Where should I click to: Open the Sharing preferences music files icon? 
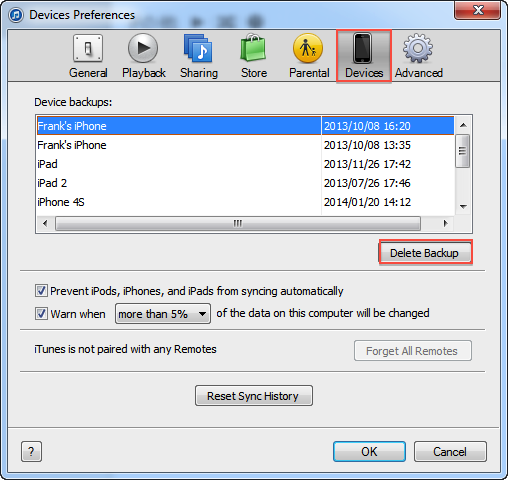pos(198,48)
